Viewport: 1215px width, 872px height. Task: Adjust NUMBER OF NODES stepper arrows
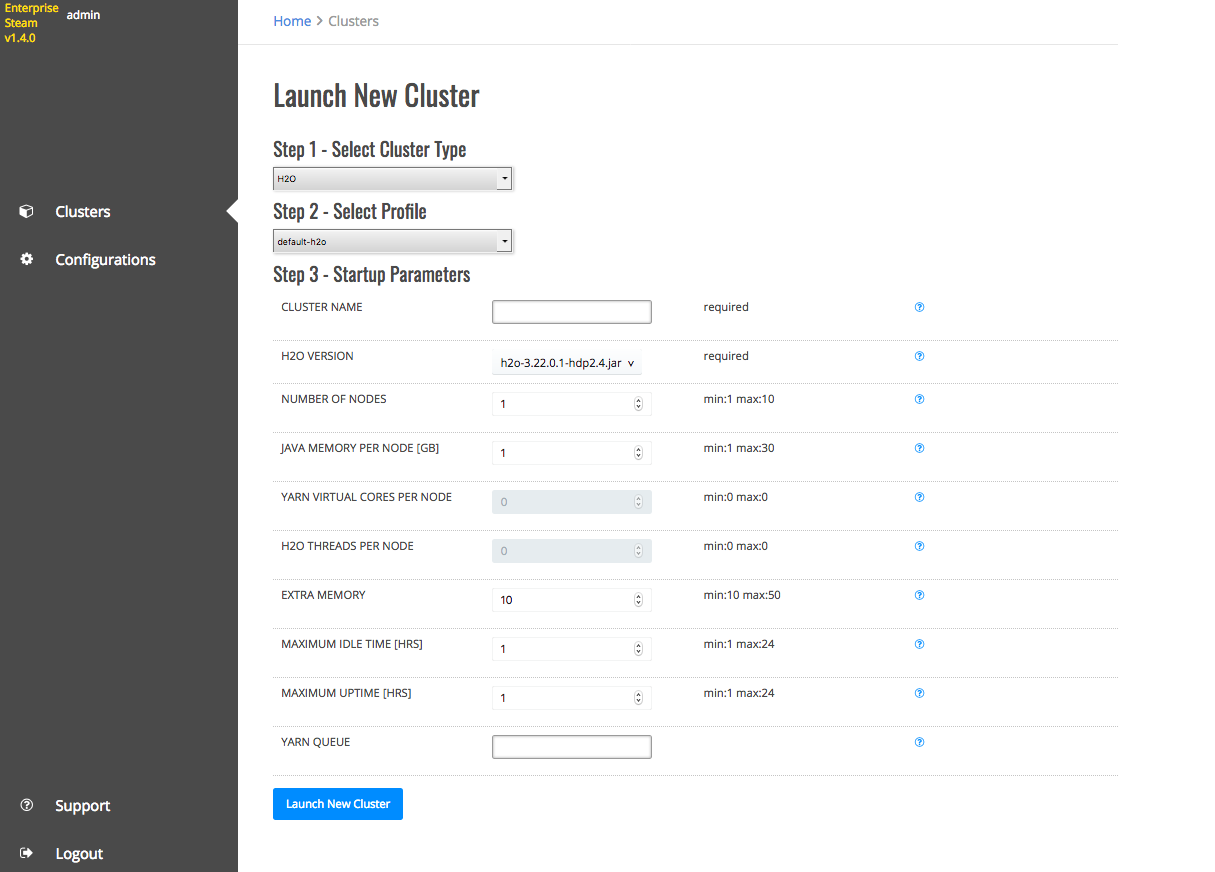[x=638, y=404]
